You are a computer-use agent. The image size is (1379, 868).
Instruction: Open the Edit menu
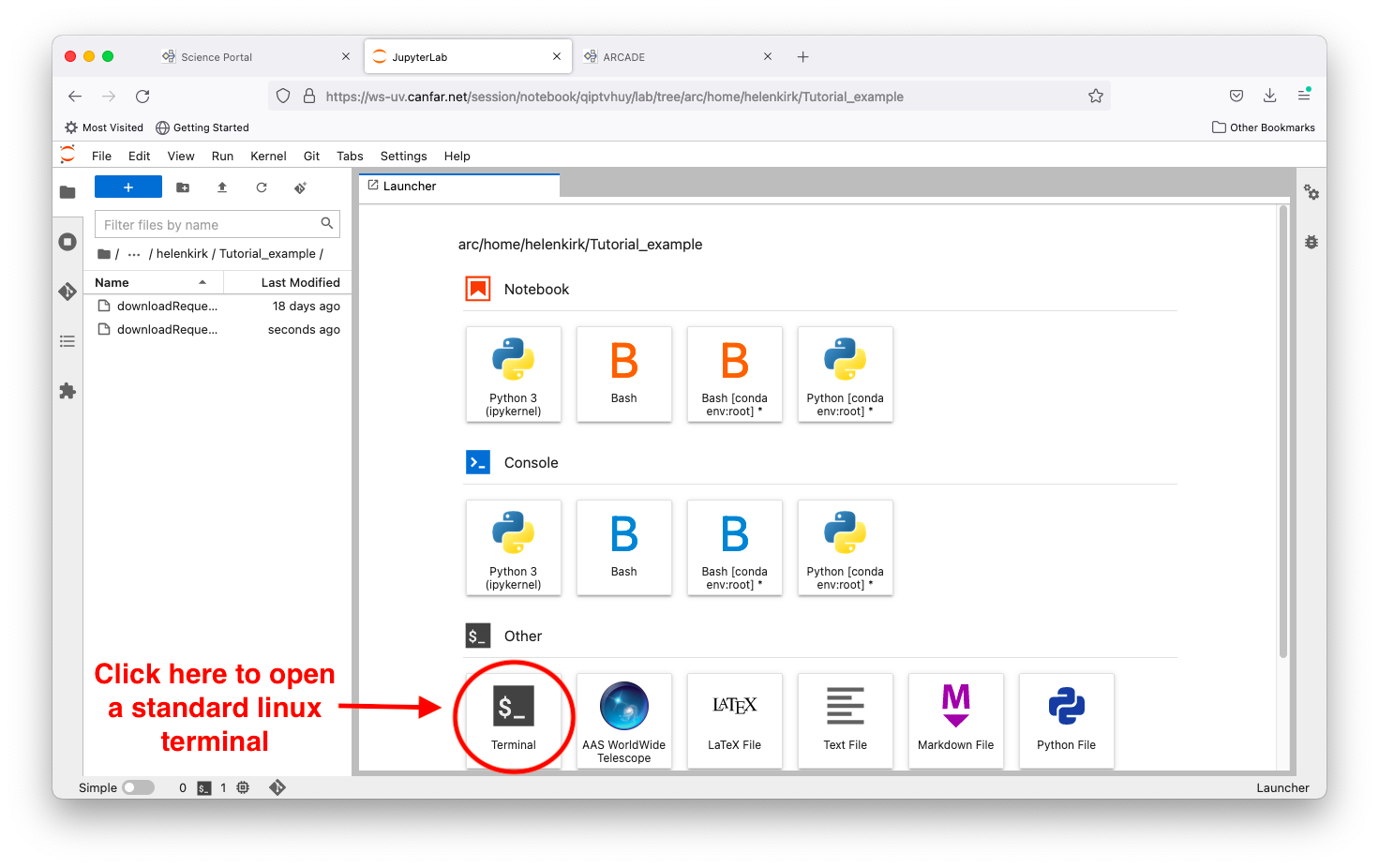(140, 156)
